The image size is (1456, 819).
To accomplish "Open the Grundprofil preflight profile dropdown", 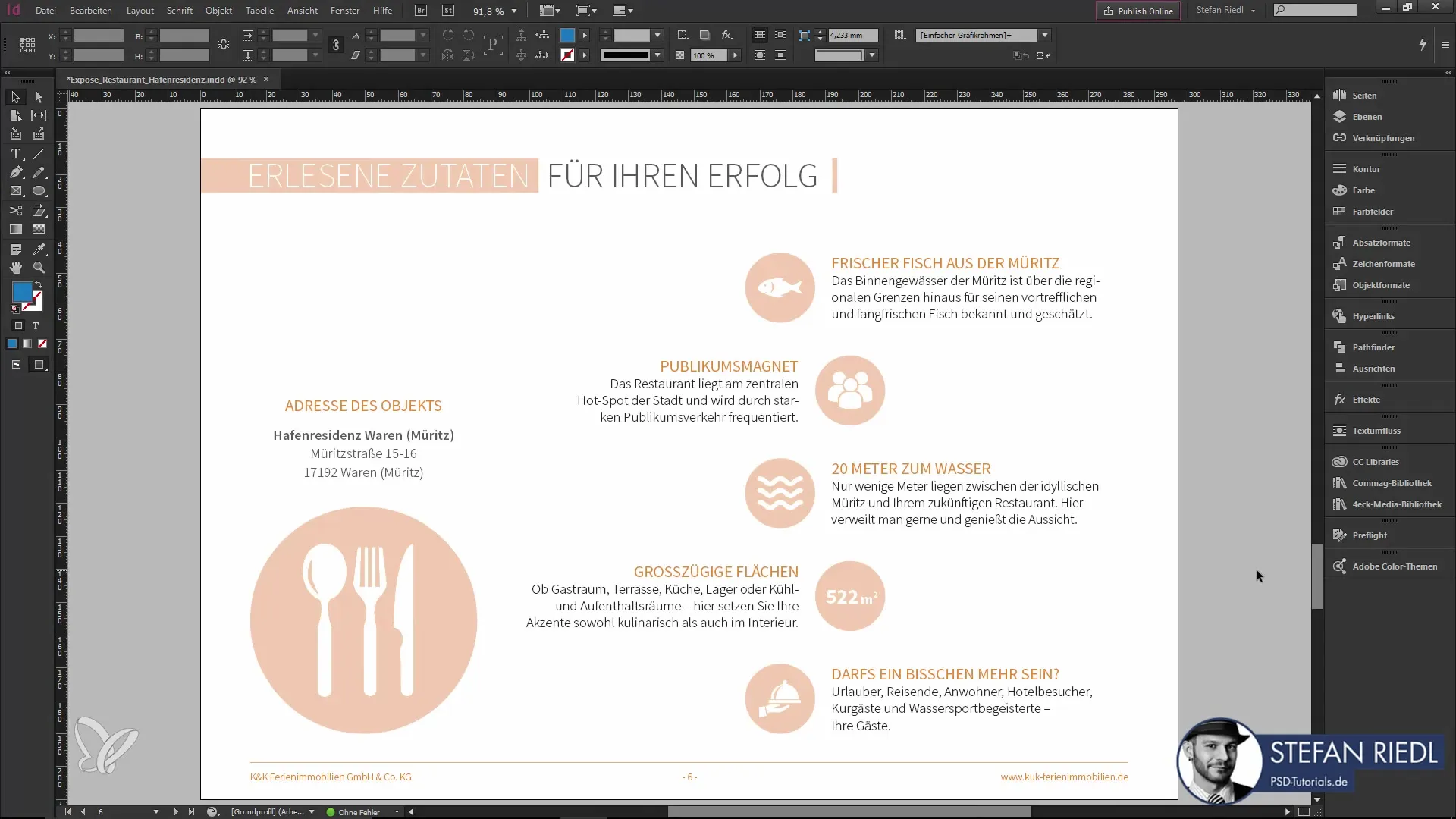I will click(312, 812).
